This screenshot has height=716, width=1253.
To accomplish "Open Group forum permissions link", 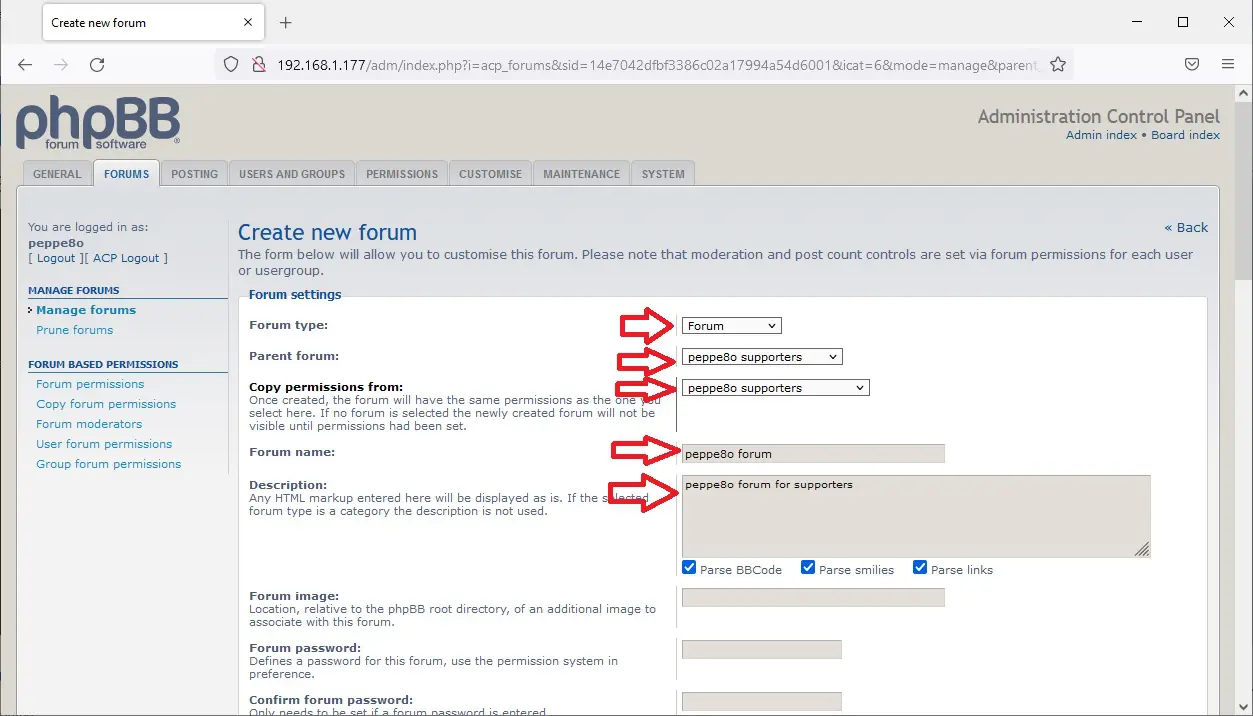I will click(x=109, y=464).
